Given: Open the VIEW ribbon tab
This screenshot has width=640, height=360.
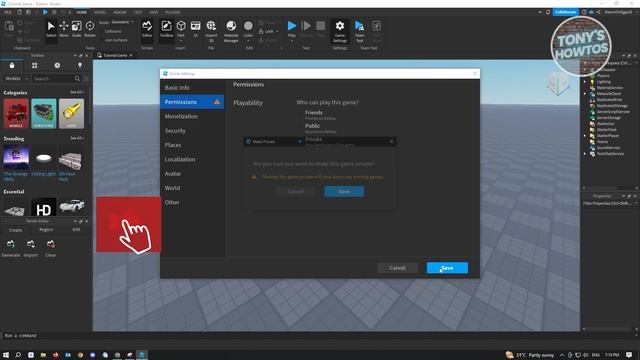Looking at the screenshot, I should tap(154, 12).
